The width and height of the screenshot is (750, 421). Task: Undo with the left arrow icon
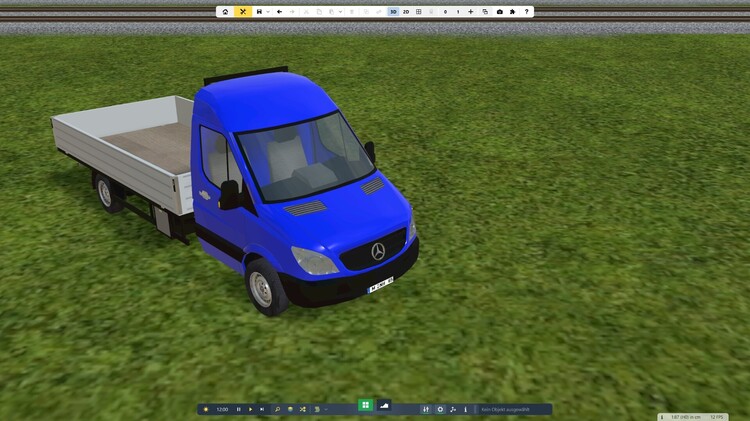(x=279, y=11)
